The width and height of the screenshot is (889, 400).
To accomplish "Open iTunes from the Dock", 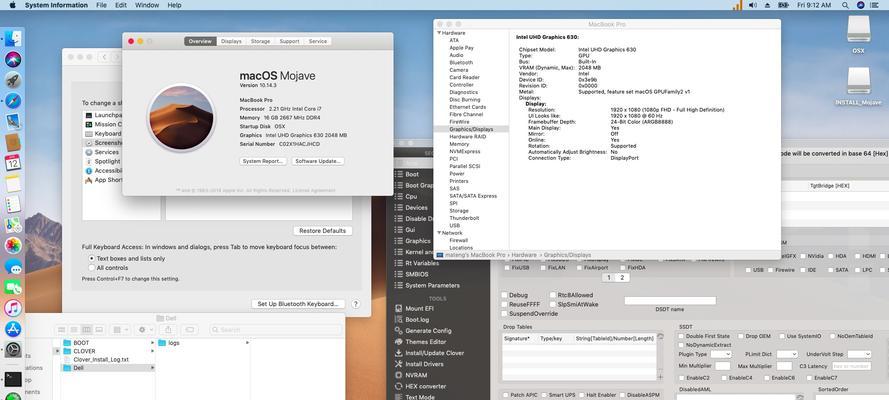I will (13, 308).
